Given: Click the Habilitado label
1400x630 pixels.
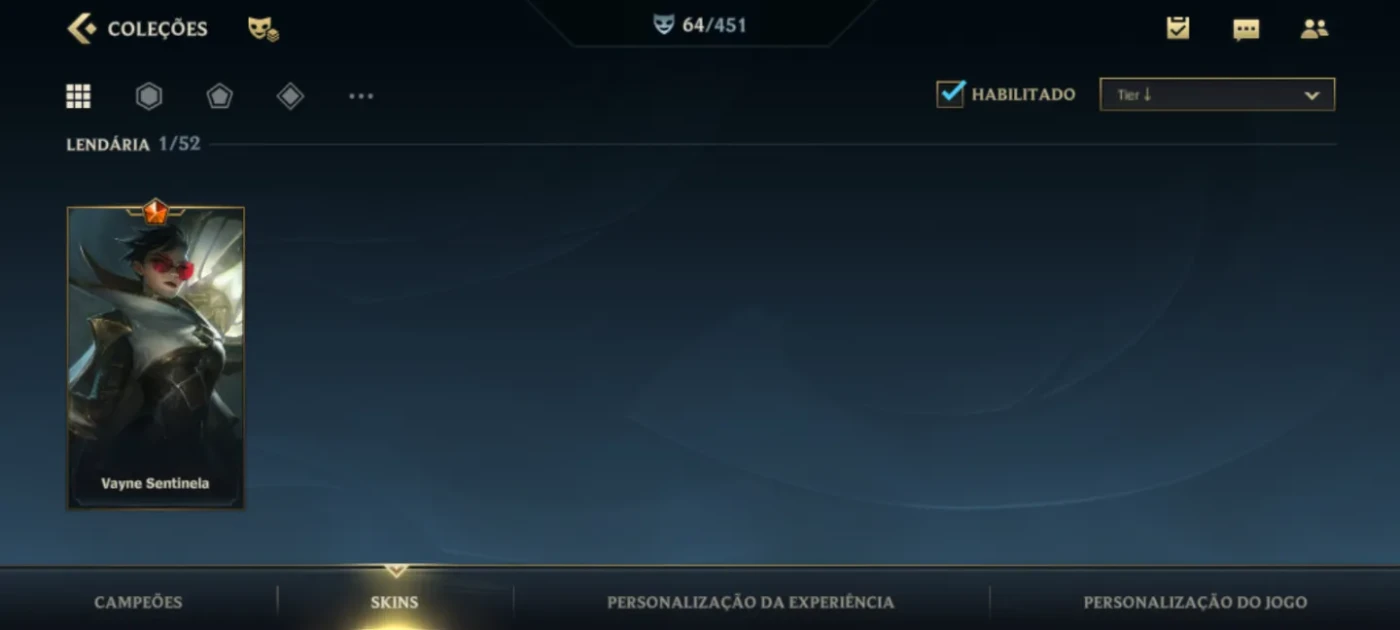Looking at the screenshot, I should [x=1023, y=95].
